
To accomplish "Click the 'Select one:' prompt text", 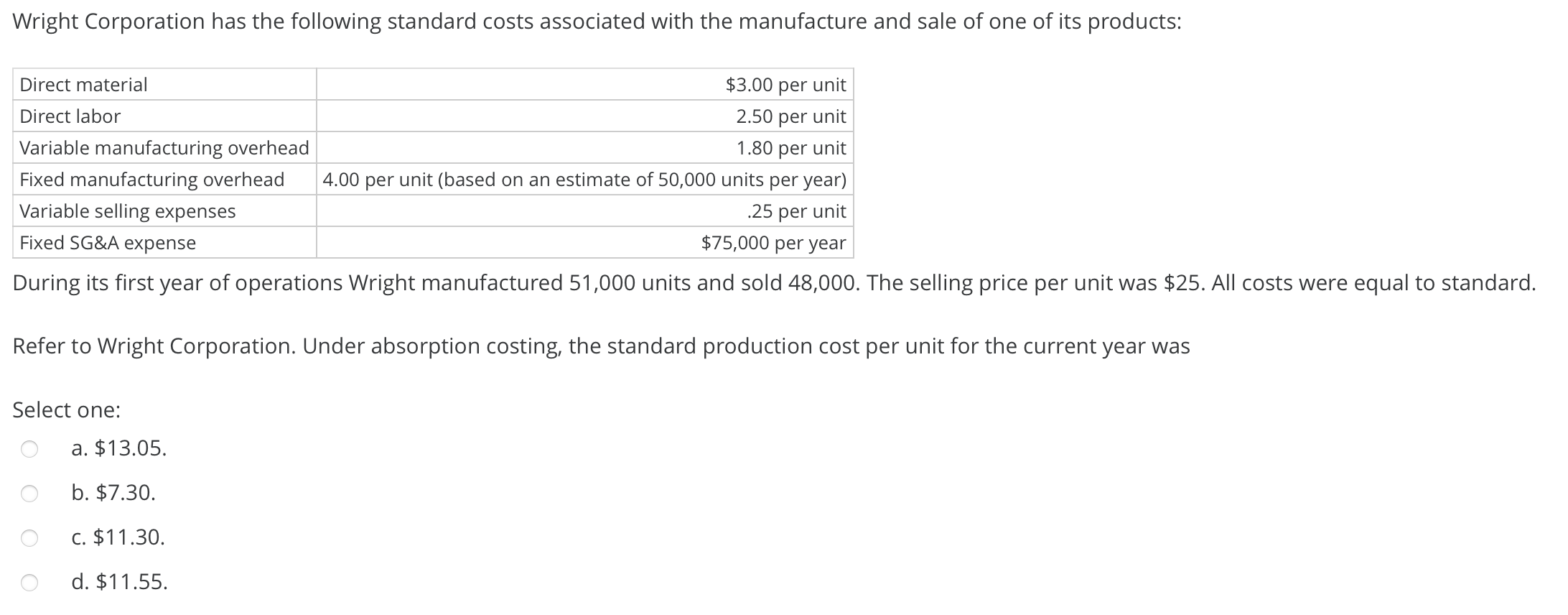I will pos(67,410).
